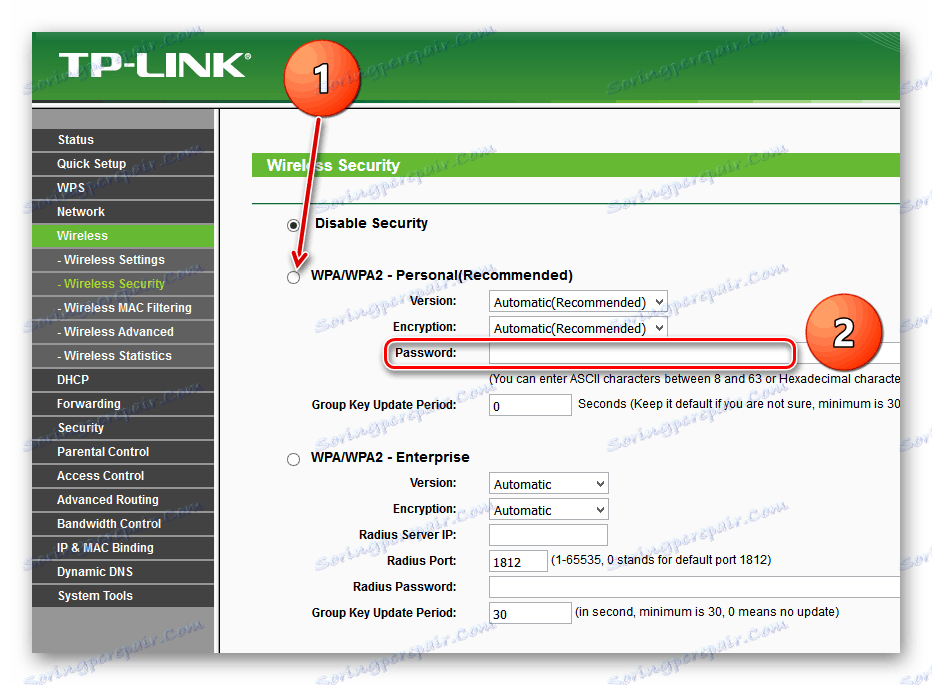
Task: Open the Version dropdown under Personal security
Action: click(577, 301)
